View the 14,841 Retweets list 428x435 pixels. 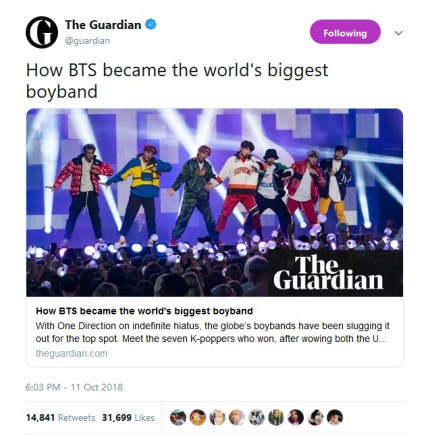(60, 418)
